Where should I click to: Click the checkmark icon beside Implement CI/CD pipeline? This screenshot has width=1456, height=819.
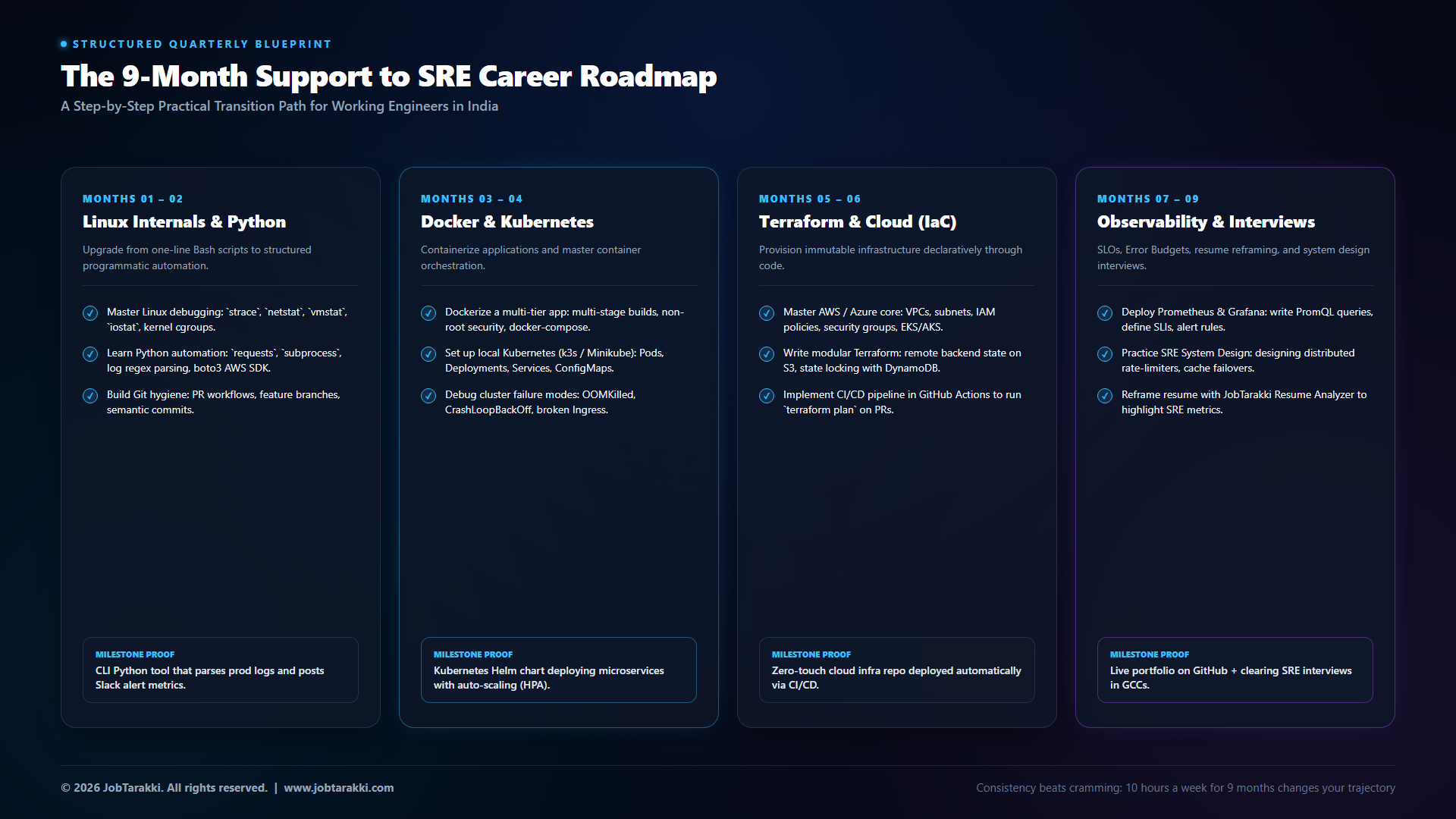767,396
